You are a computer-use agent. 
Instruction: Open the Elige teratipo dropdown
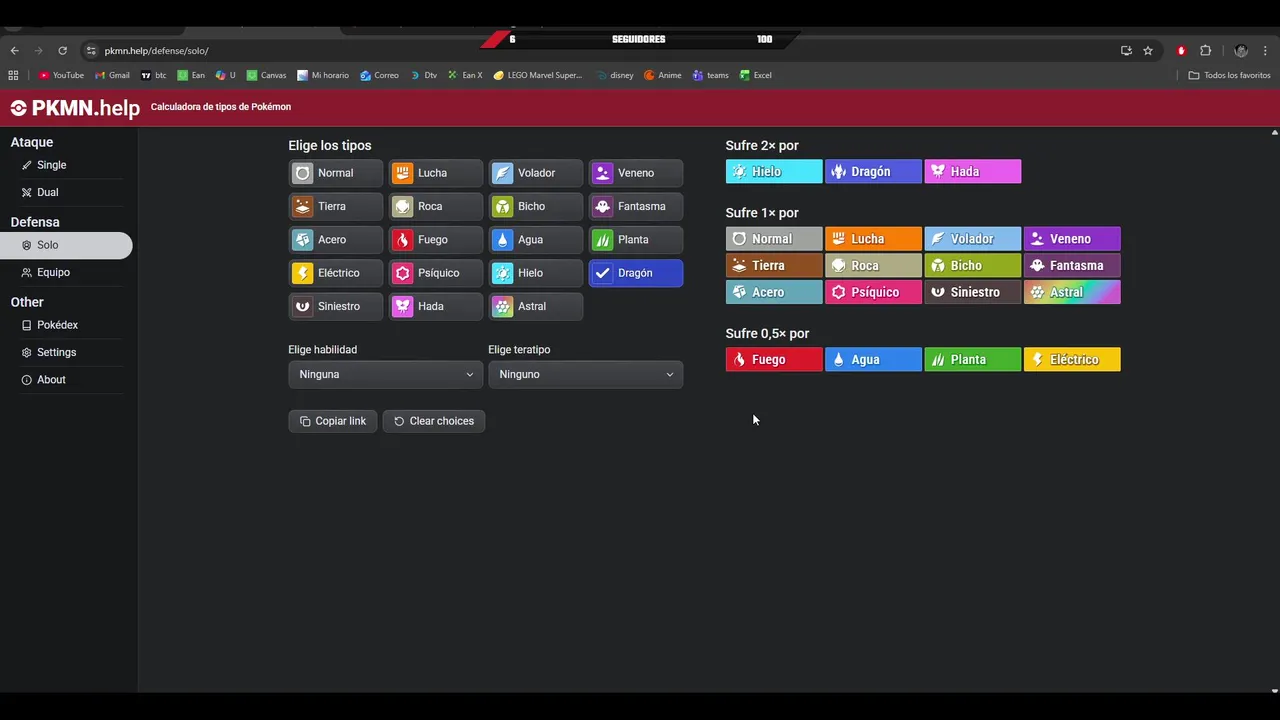click(x=586, y=374)
